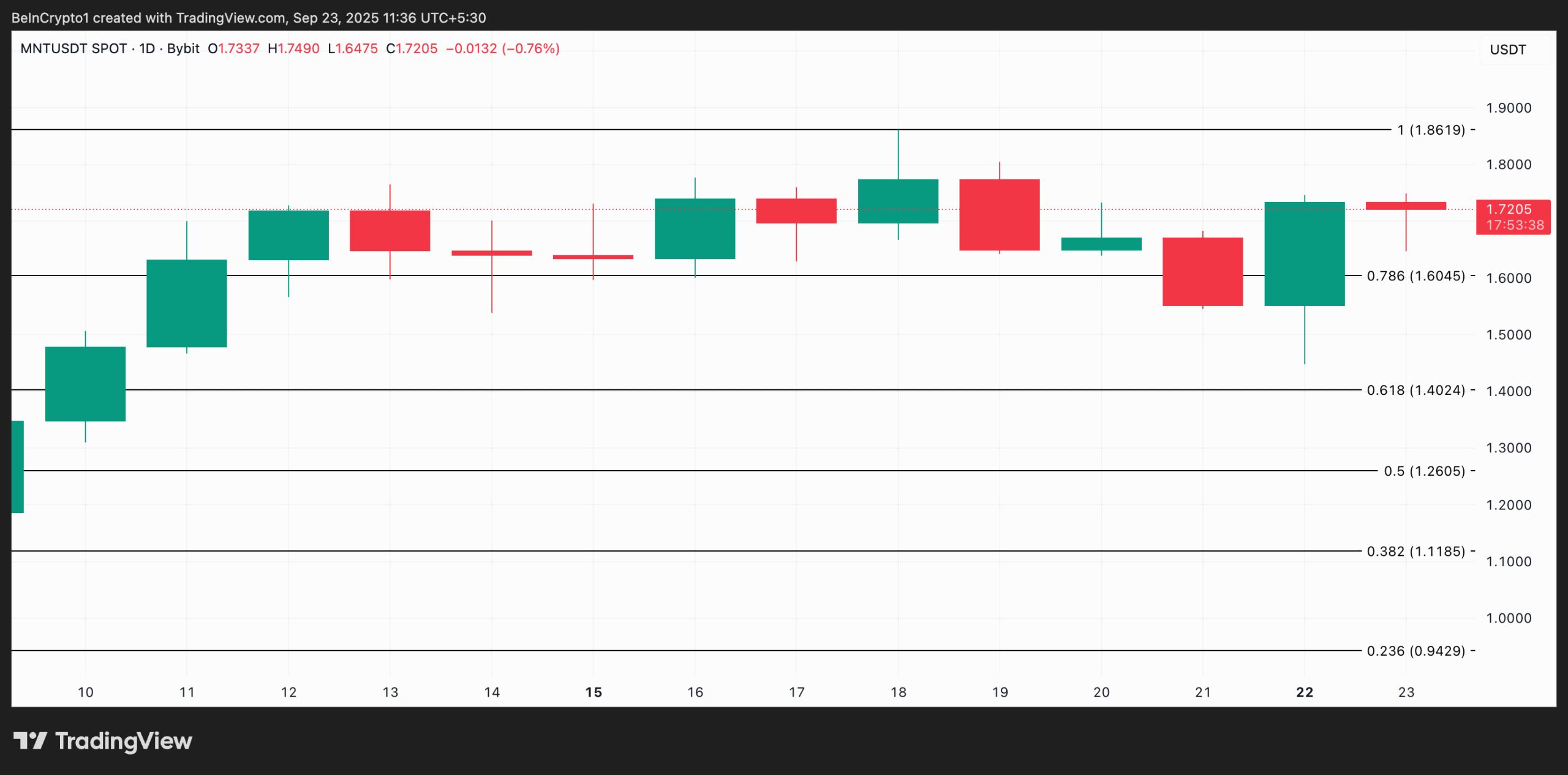
Task: Select the bold 15 date on time axis
Action: point(592,693)
